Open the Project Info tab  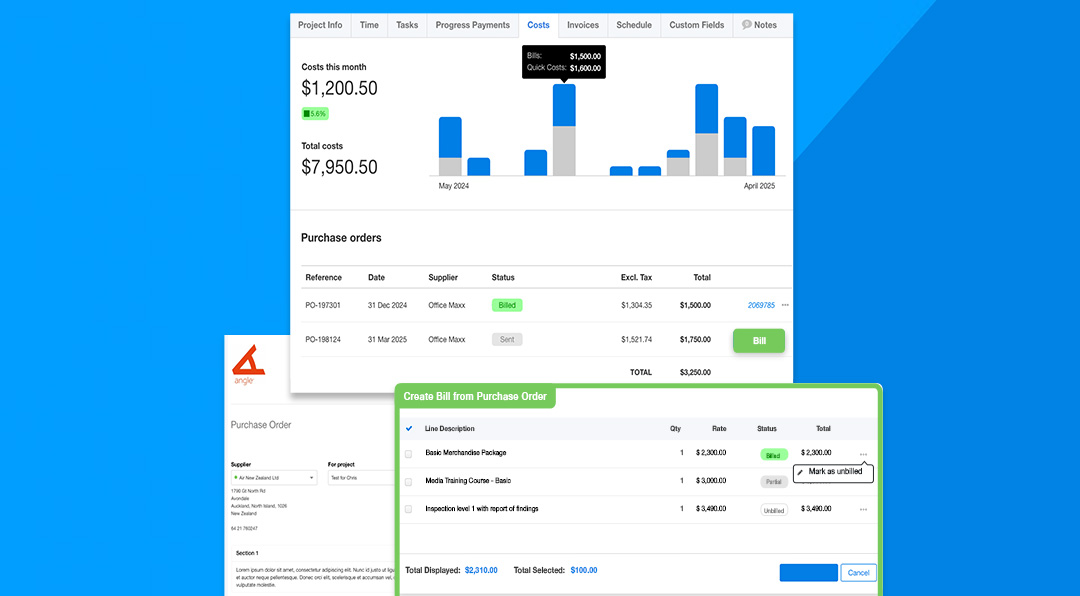tap(320, 25)
